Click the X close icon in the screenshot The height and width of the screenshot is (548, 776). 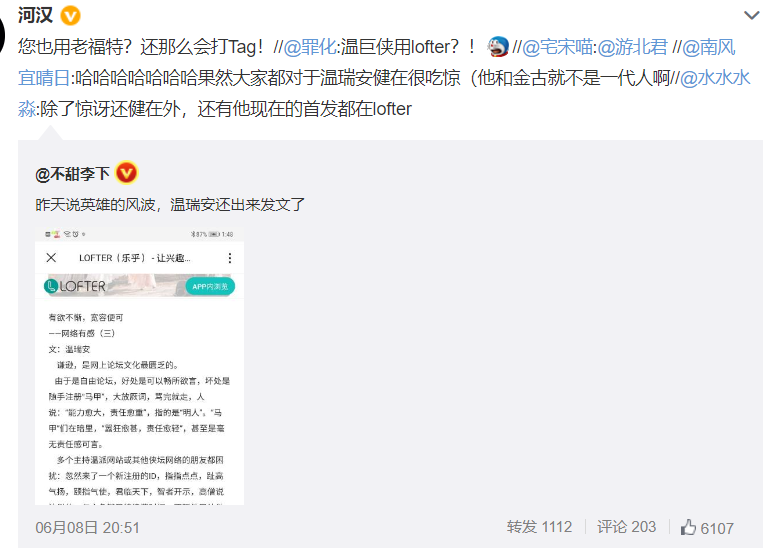[x=51, y=258]
